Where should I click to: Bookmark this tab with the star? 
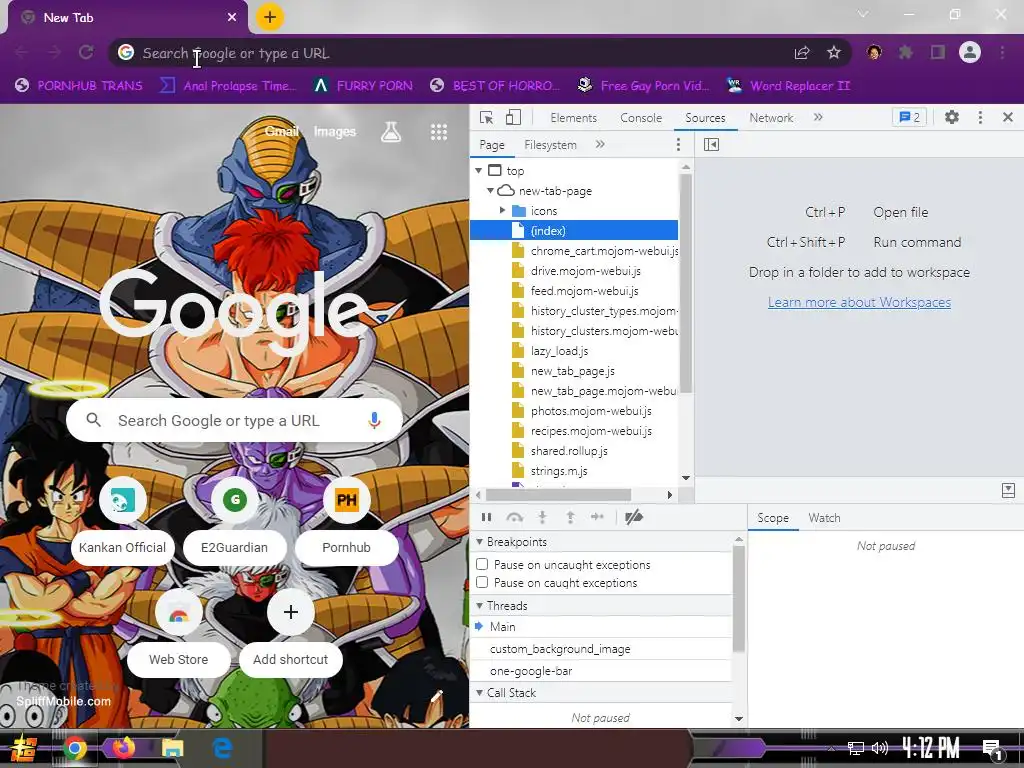point(834,53)
